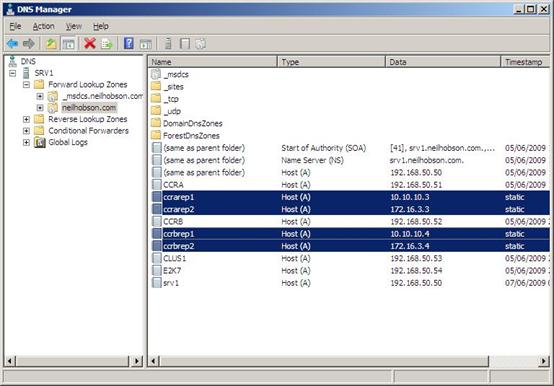Expand the Global Logs node
Viewport: 554px width, 386px height.
26,142
